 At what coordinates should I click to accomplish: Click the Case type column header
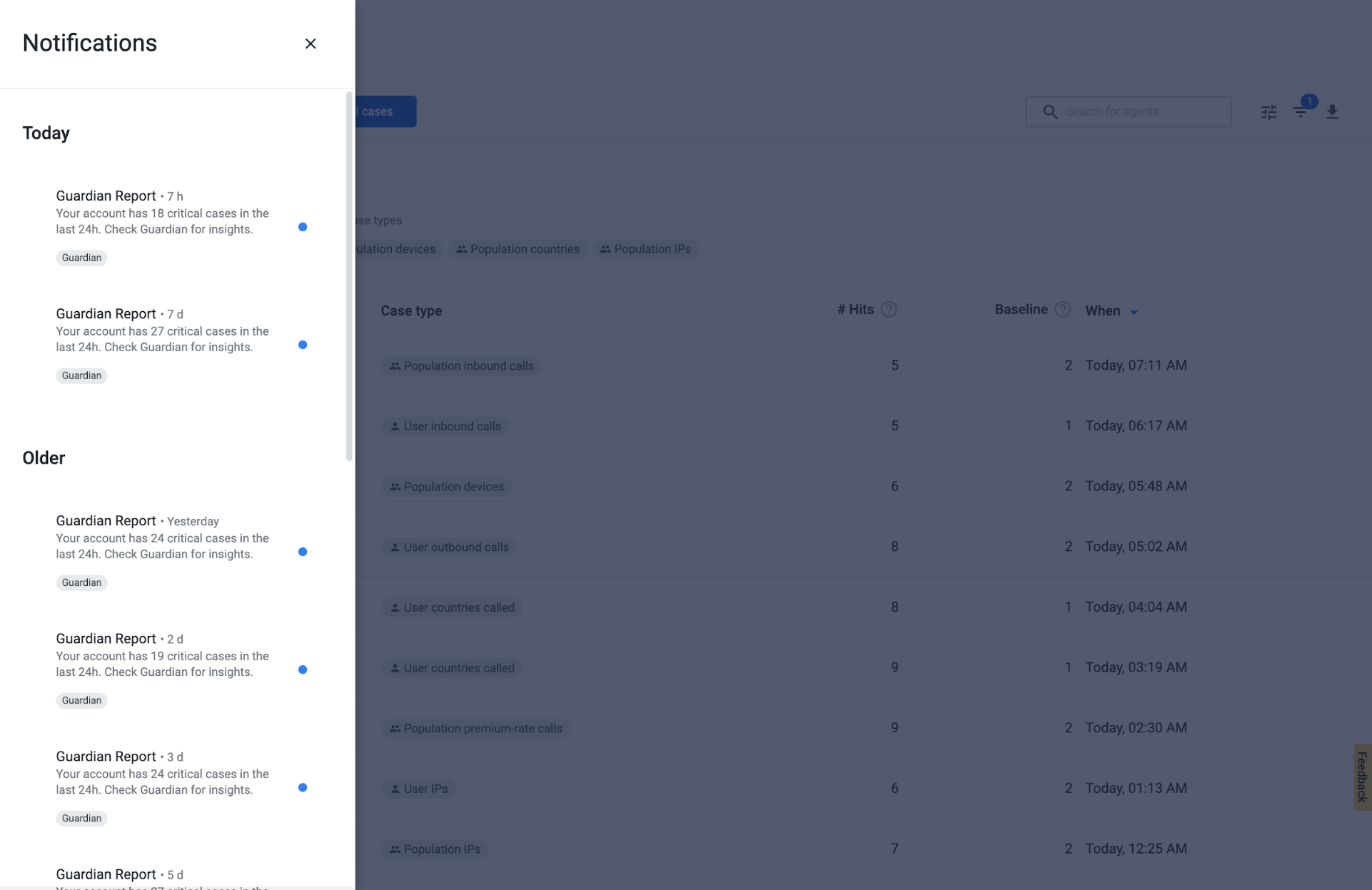point(411,310)
